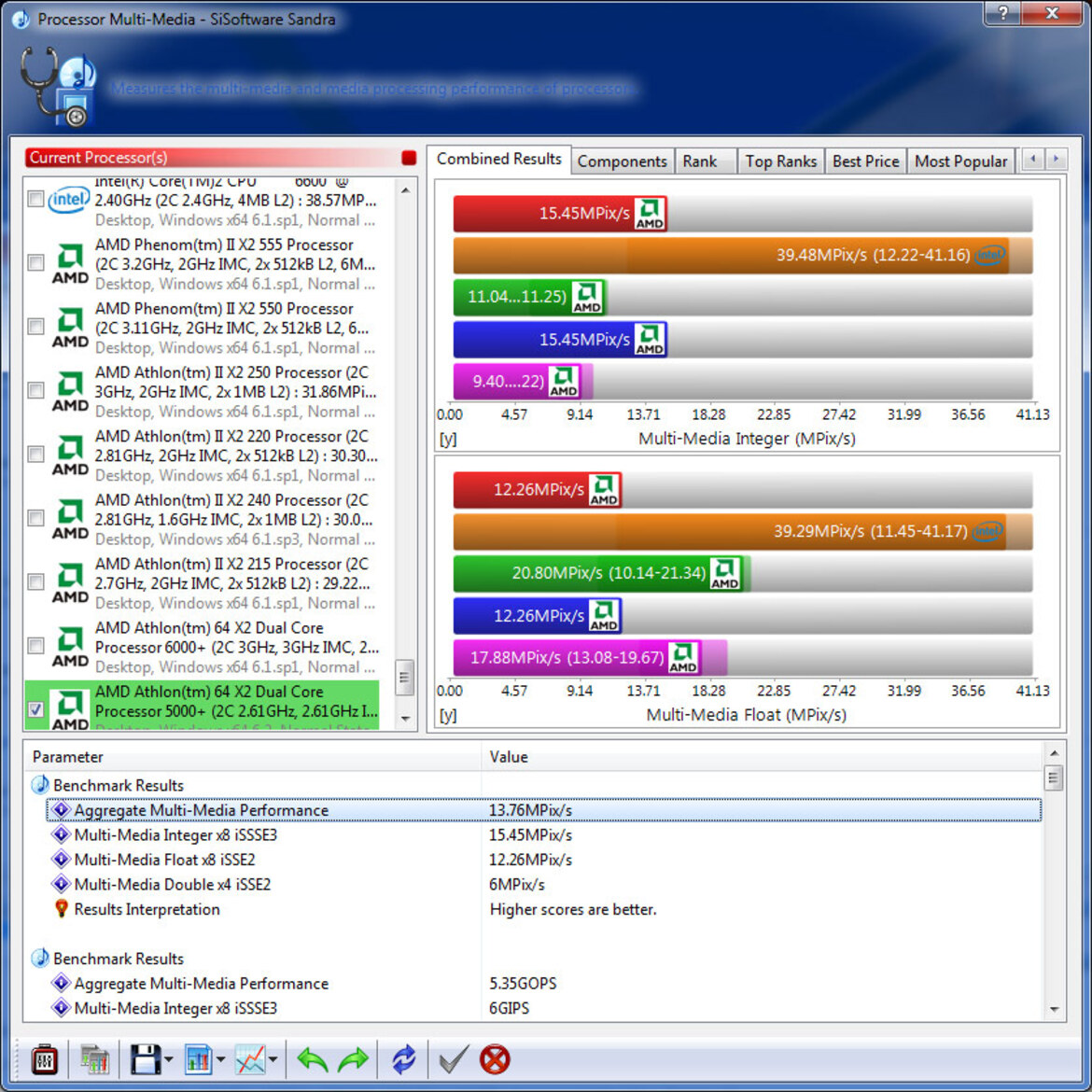
Task: Cancel using the red X circle icon
Action: point(496,1060)
